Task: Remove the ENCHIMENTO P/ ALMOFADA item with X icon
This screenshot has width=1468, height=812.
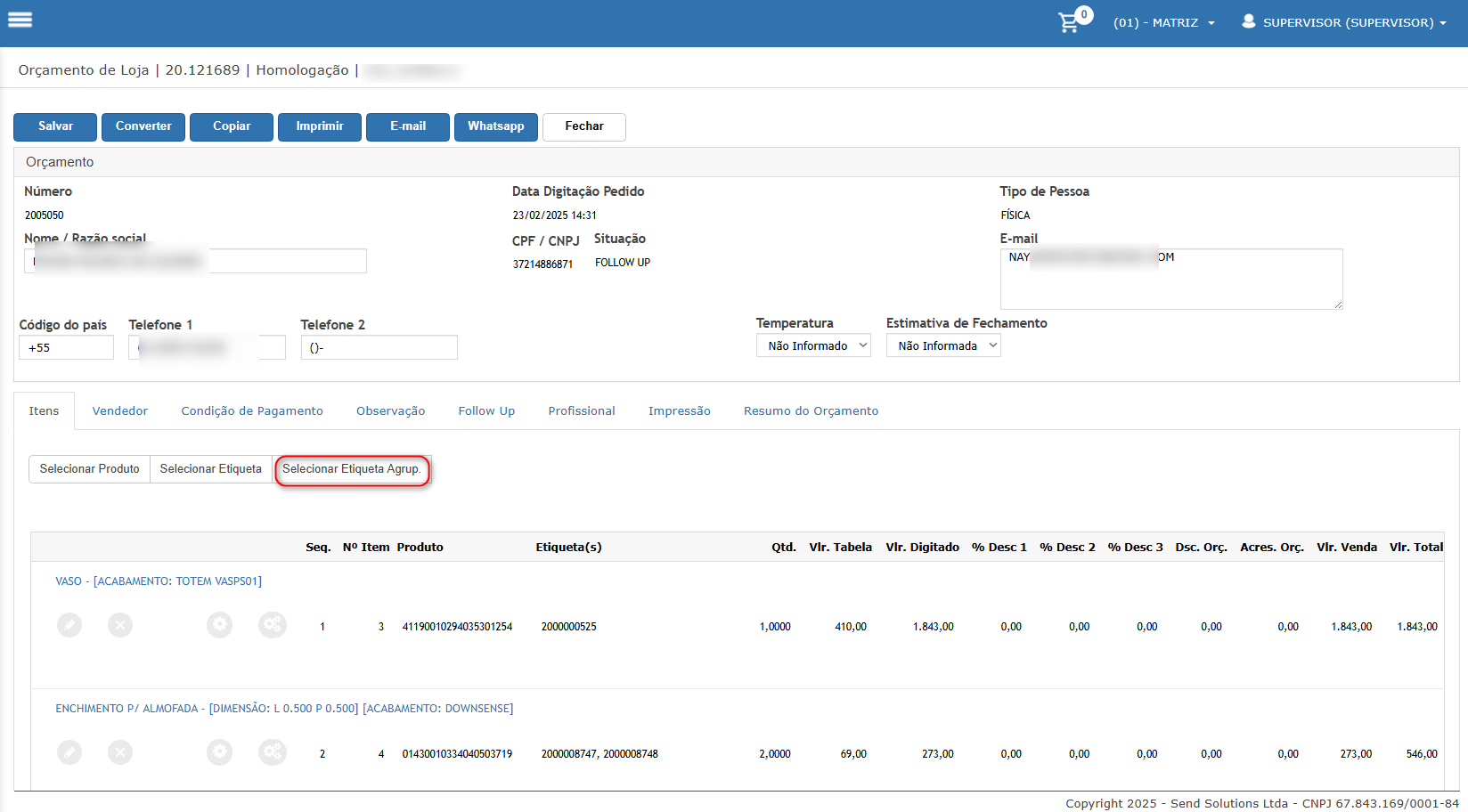Action: (x=120, y=752)
